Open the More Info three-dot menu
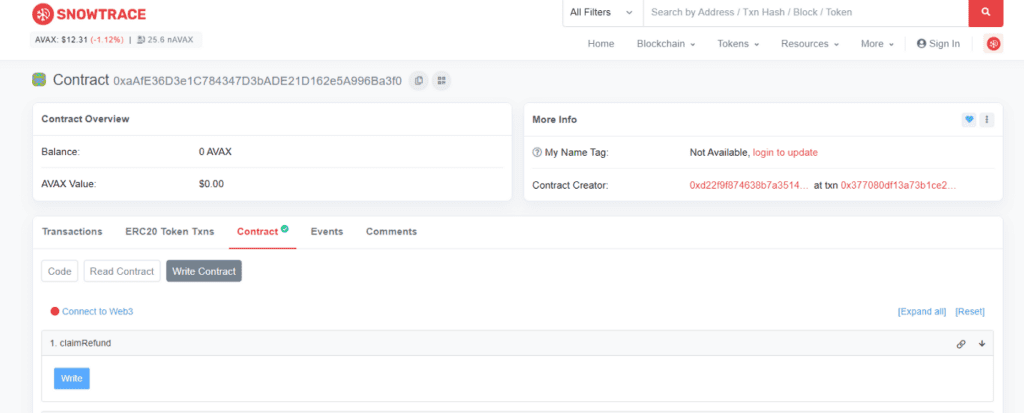Image resolution: width=1024 pixels, height=413 pixels. pyautogui.click(x=987, y=120)
